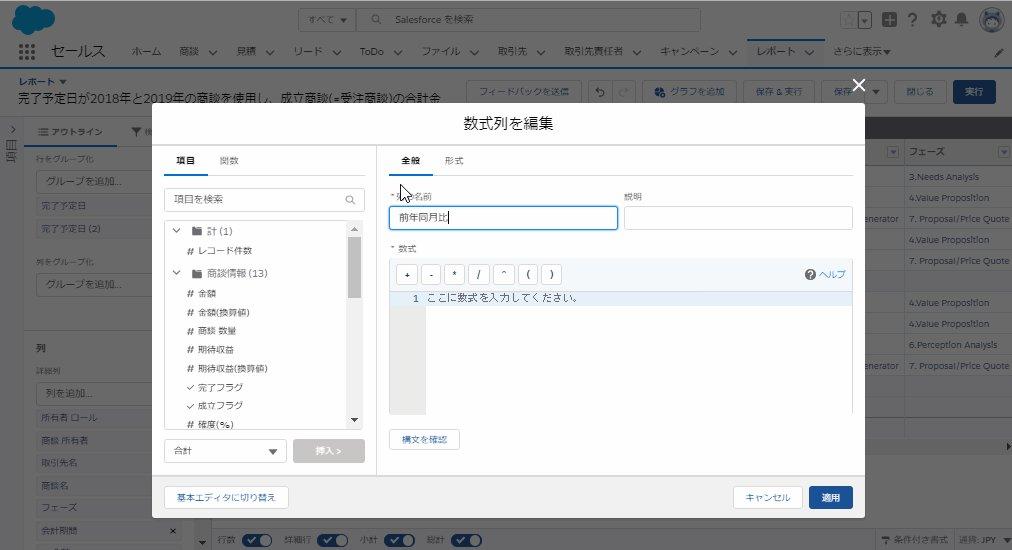The height and width of the screenshot is (550, 1012).
Task: Click the Salesforce global search box
Action: tap(528, 20)
